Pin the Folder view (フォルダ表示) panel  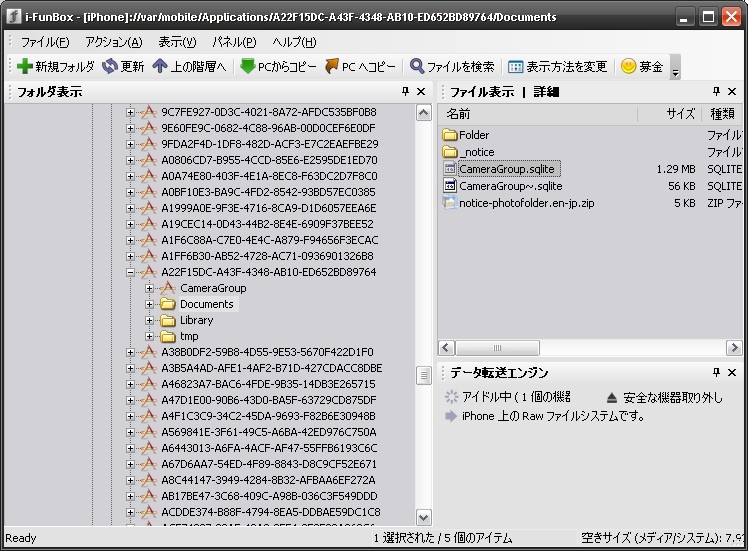tap(405, 91)
